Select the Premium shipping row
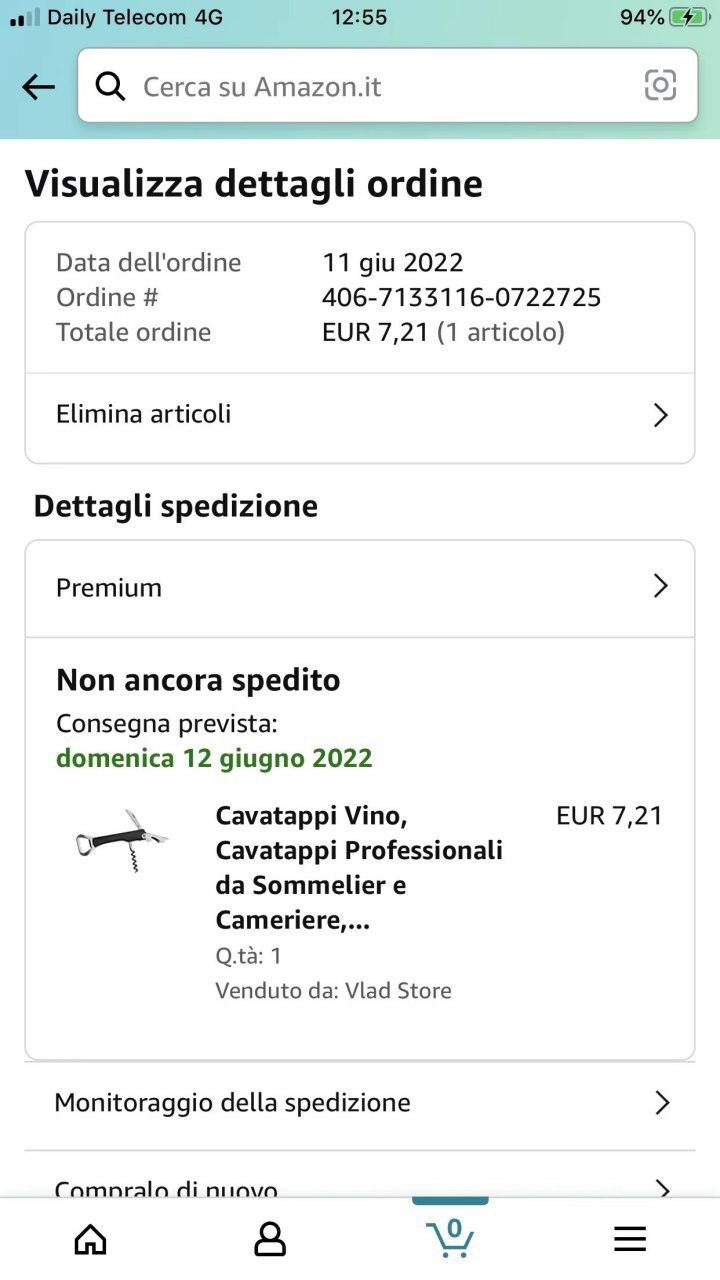 tap(360, 588)
